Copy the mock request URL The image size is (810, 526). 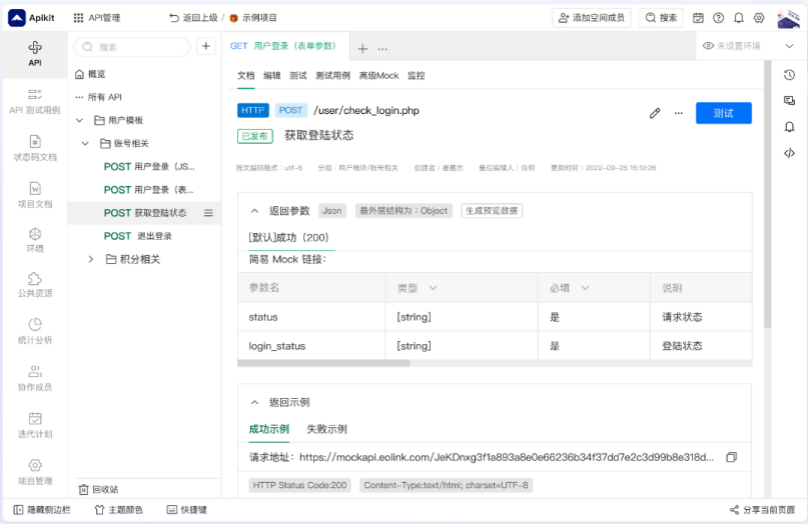pos(731,457)
